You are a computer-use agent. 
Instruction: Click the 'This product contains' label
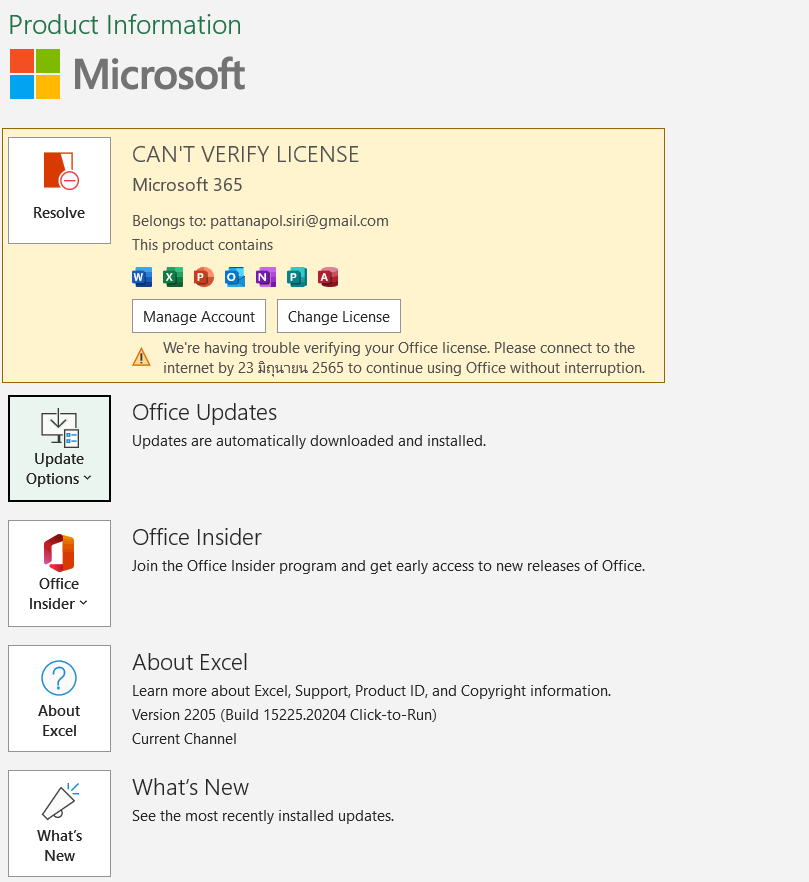(x=202, y=245)
